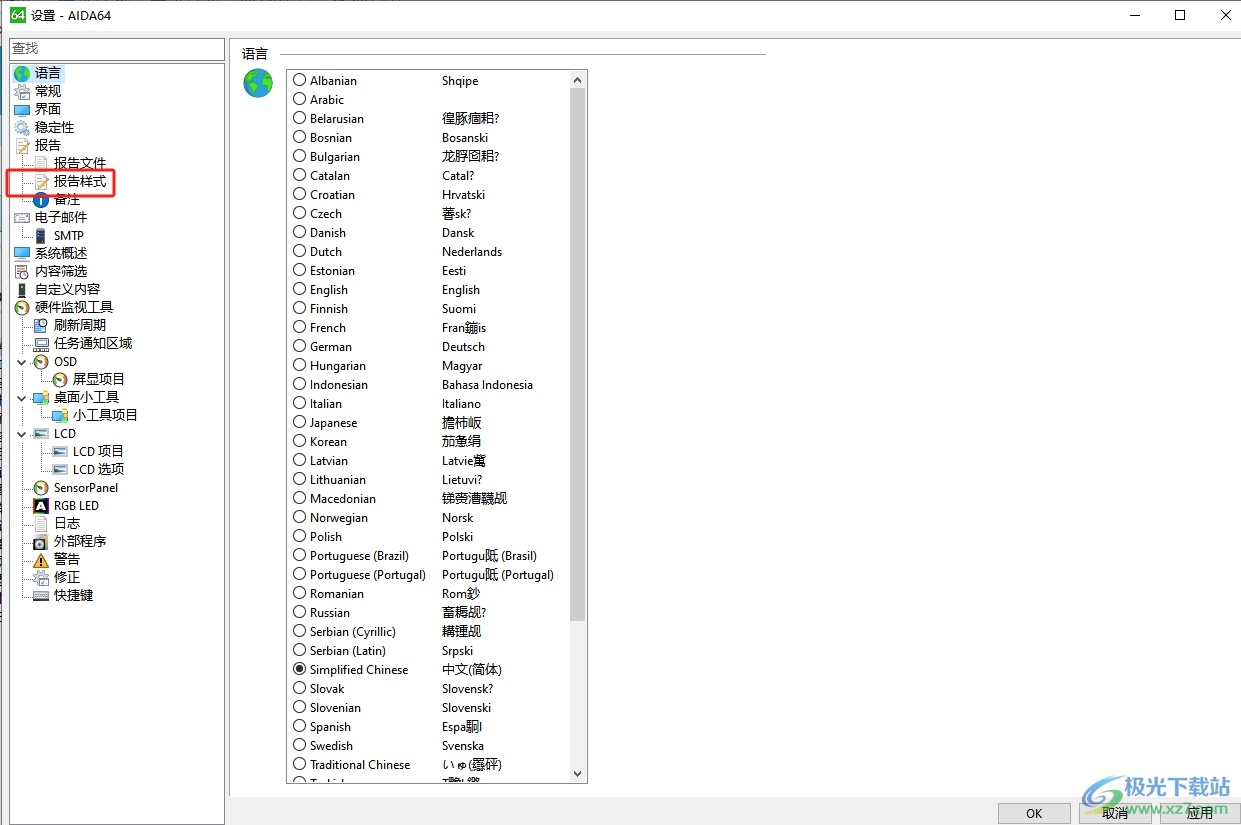Select the 小工具项目 icon
The image size is (1241, 825).
60,415
